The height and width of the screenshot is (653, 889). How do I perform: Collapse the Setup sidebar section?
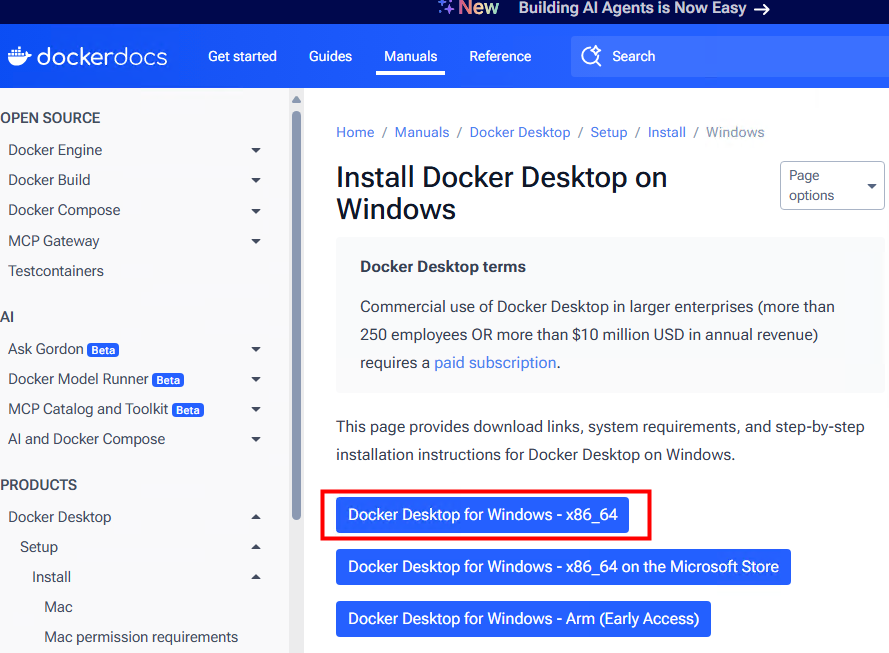pyautogui.click(x=256, y=547)
